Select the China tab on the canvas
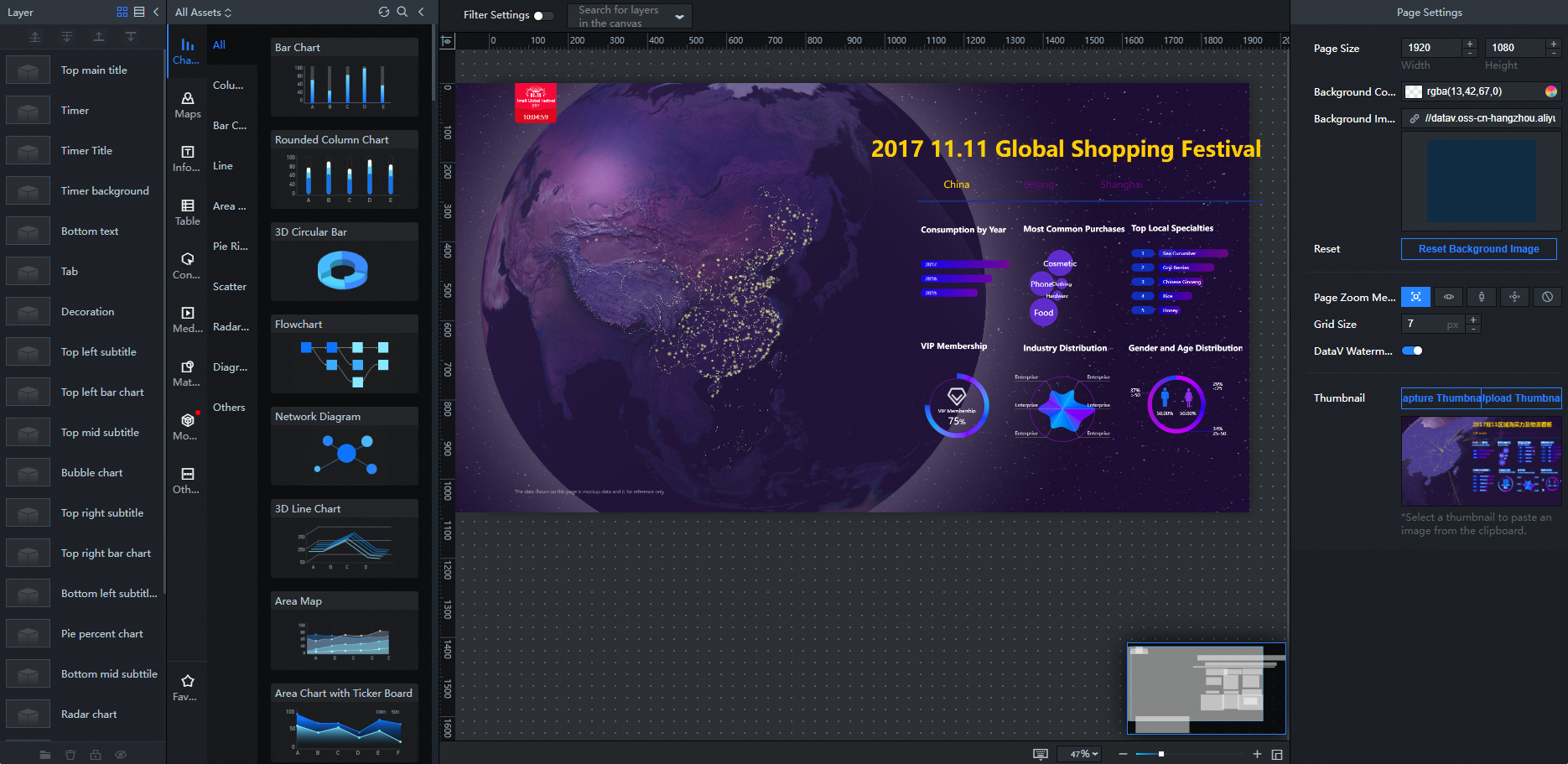 coord(956,185)
